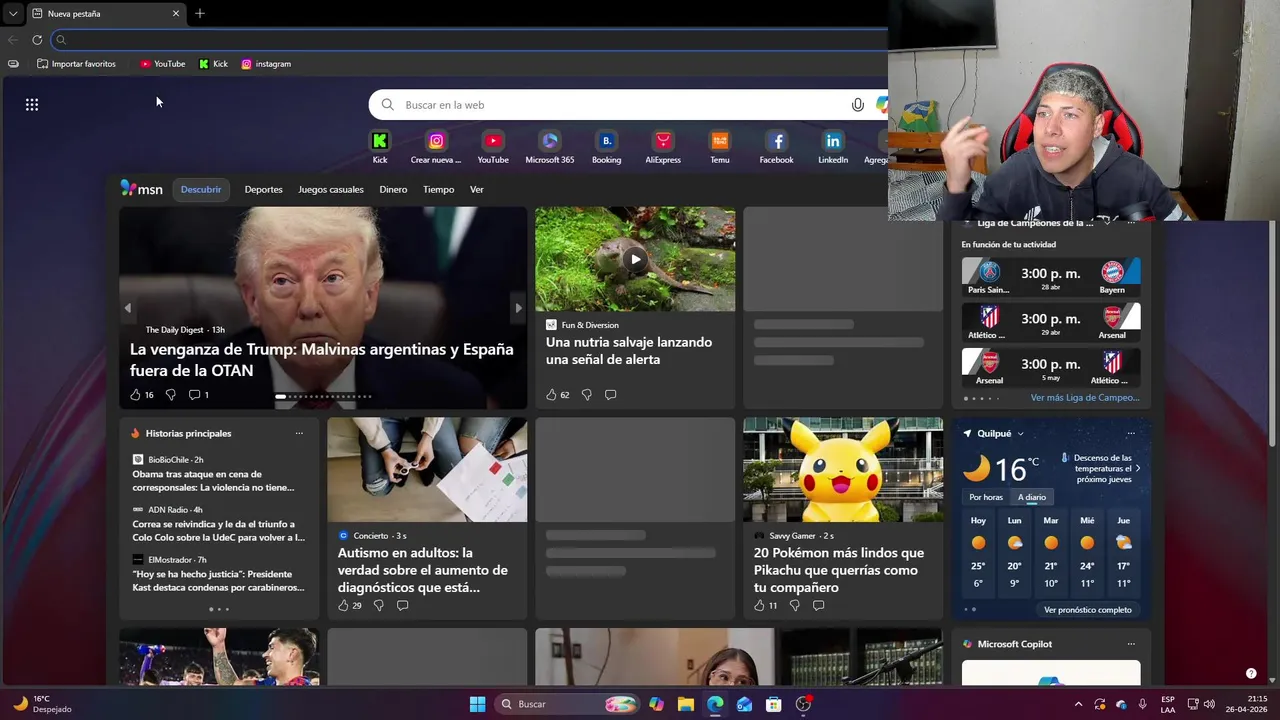Click the Kick favorites bar bookmark
Screen dimensions: 1280x720
pyautogui.click(x=213, y=64)
